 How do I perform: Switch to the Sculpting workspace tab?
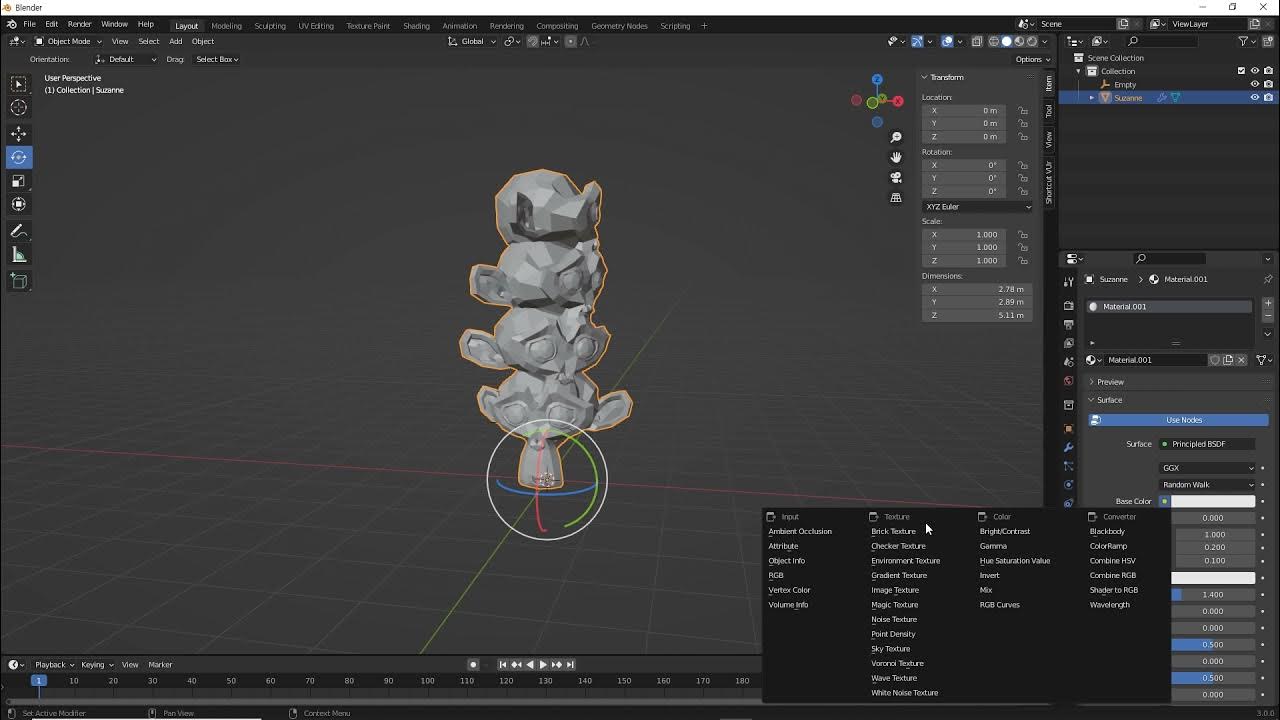click(269, 25)
